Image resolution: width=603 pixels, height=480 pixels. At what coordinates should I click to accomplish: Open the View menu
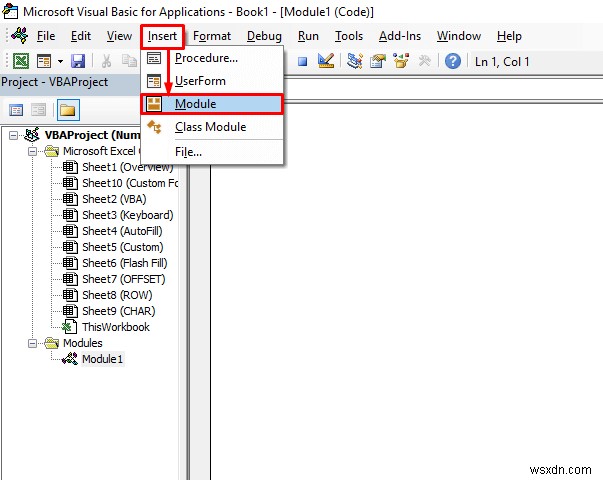click(119, 36)
